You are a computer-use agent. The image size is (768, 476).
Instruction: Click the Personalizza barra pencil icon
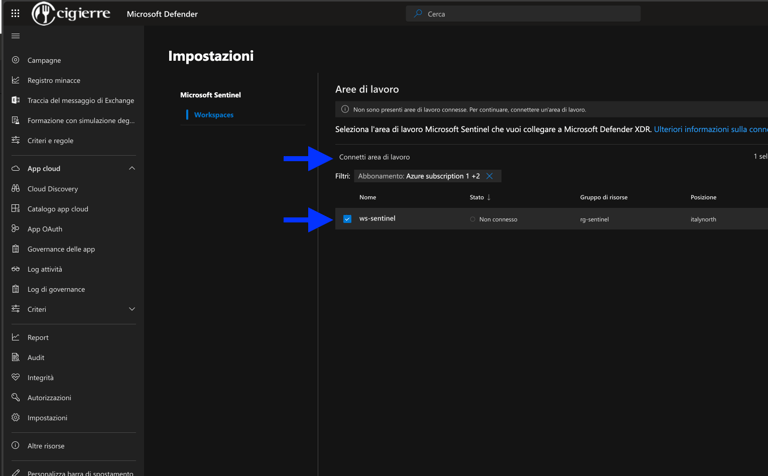click(x=16, y=473)
